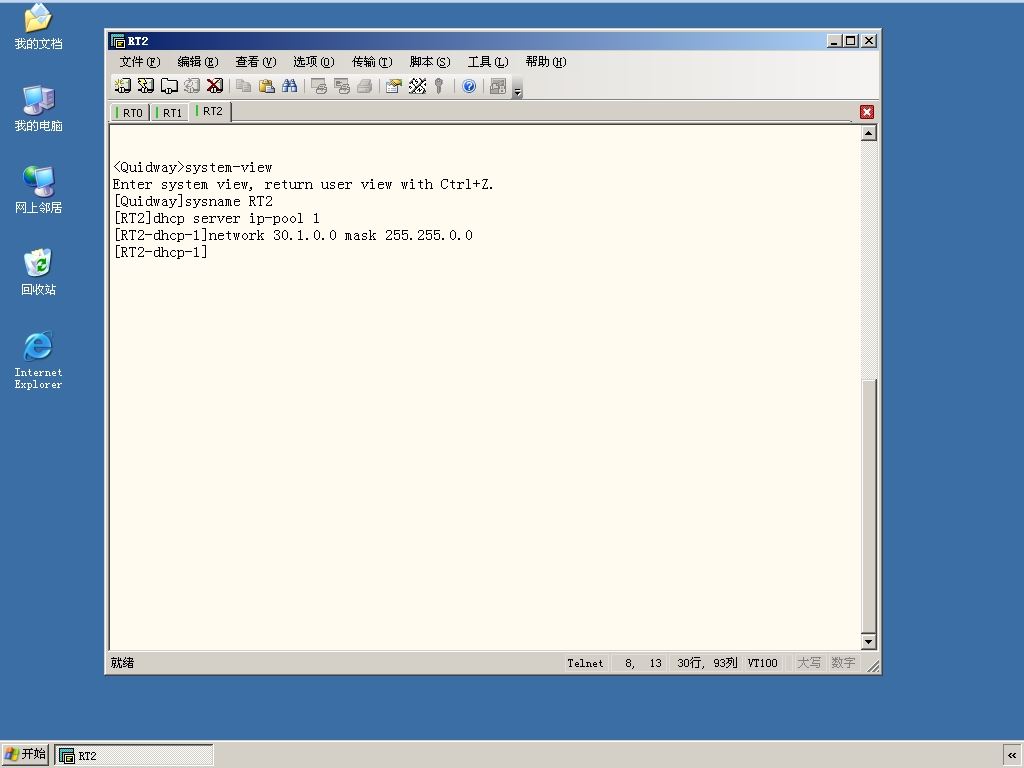This screenshot has width=1024, height=768.
Task: Click the Connect in Tab icon
Action: pos(169,86)
